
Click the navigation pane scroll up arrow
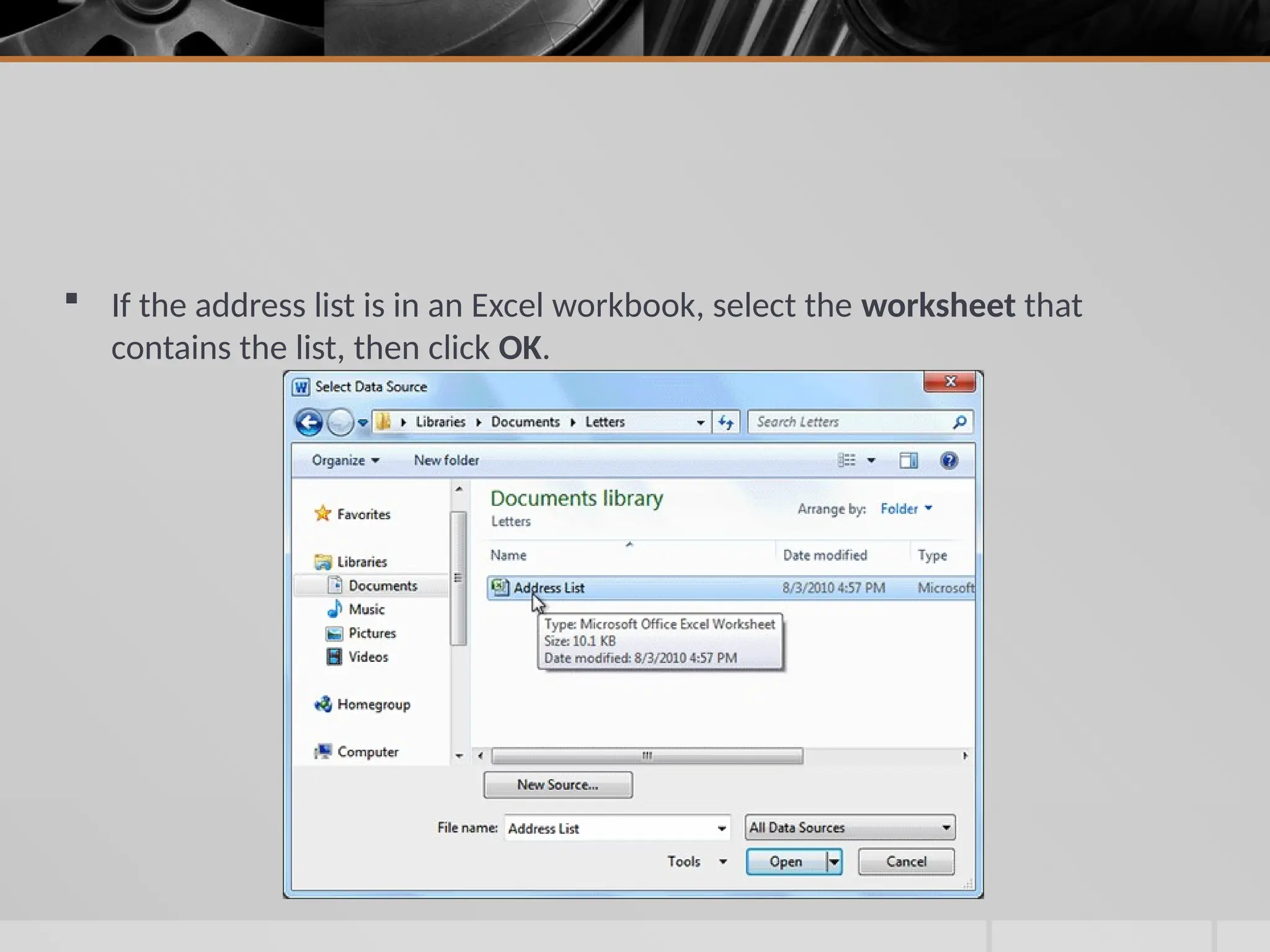459,490
